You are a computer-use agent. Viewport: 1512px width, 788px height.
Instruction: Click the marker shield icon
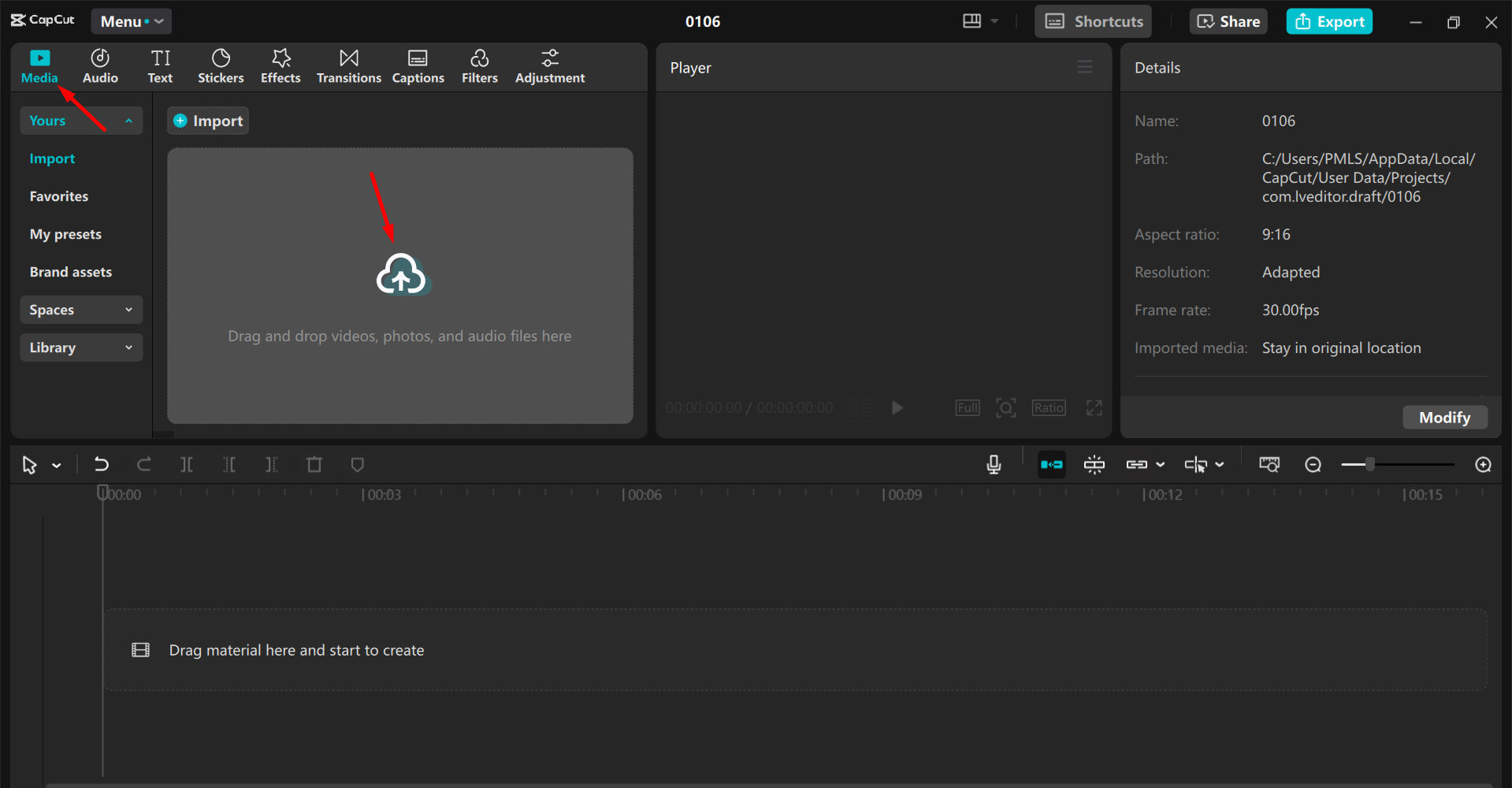pyautogui.click(x=357, y=465)
